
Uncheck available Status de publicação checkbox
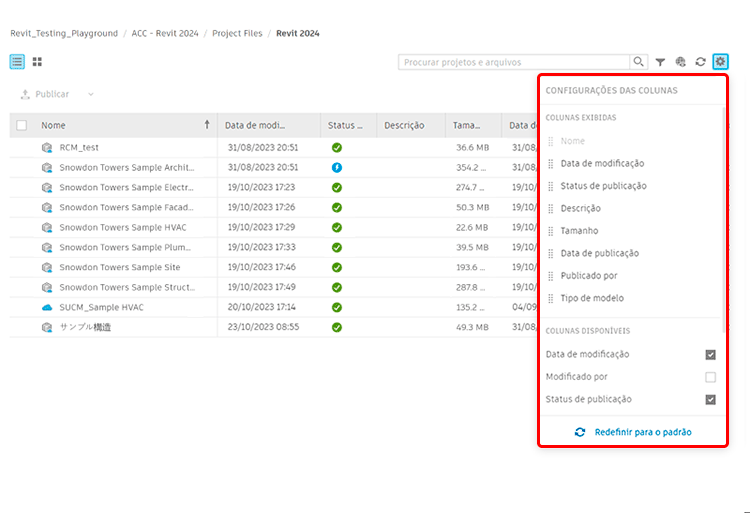click(710, 399)
